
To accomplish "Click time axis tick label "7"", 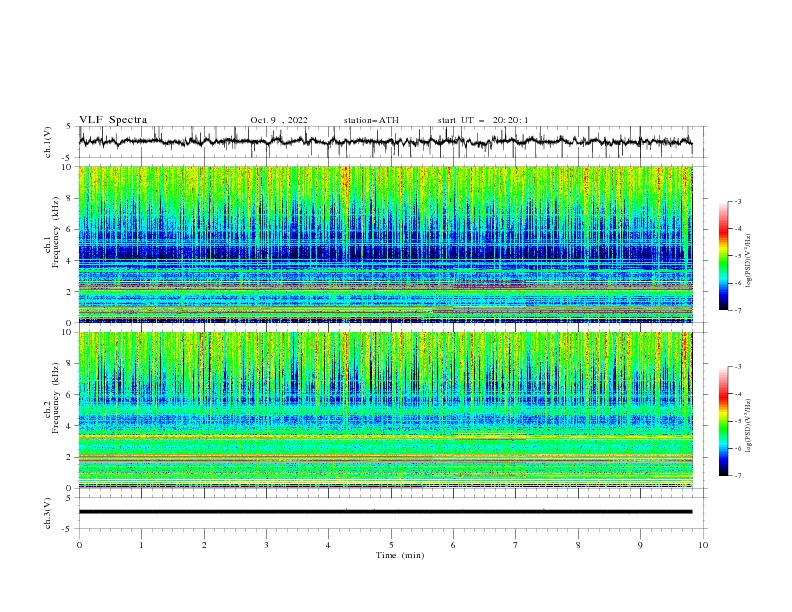I will 516,545.
